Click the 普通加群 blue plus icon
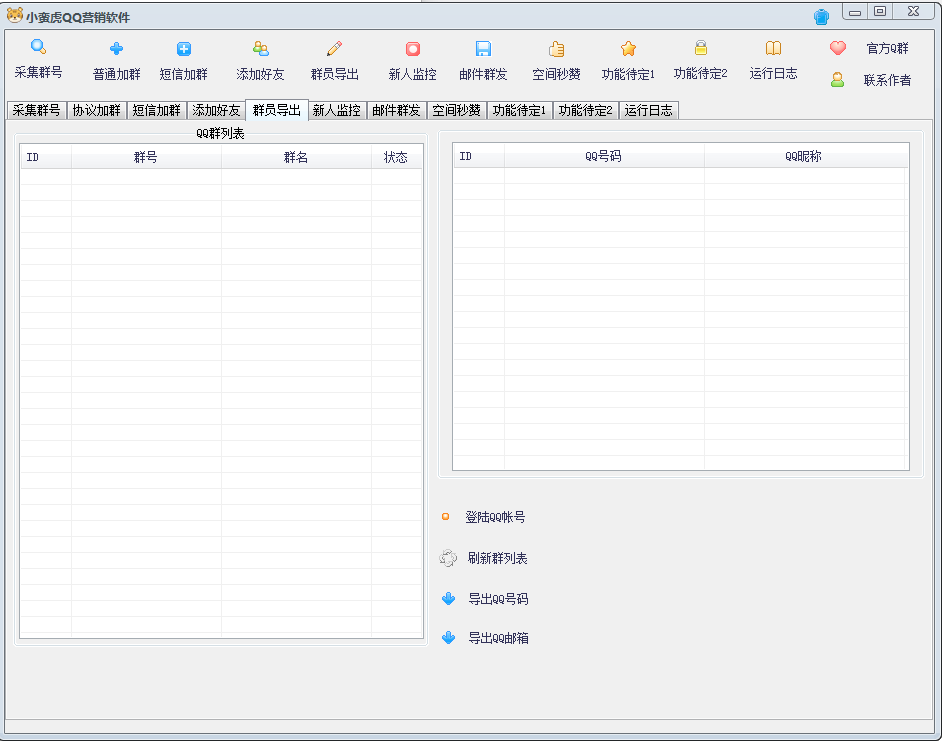The height and width of the screenshot is (741, 942). coord(116,49)
